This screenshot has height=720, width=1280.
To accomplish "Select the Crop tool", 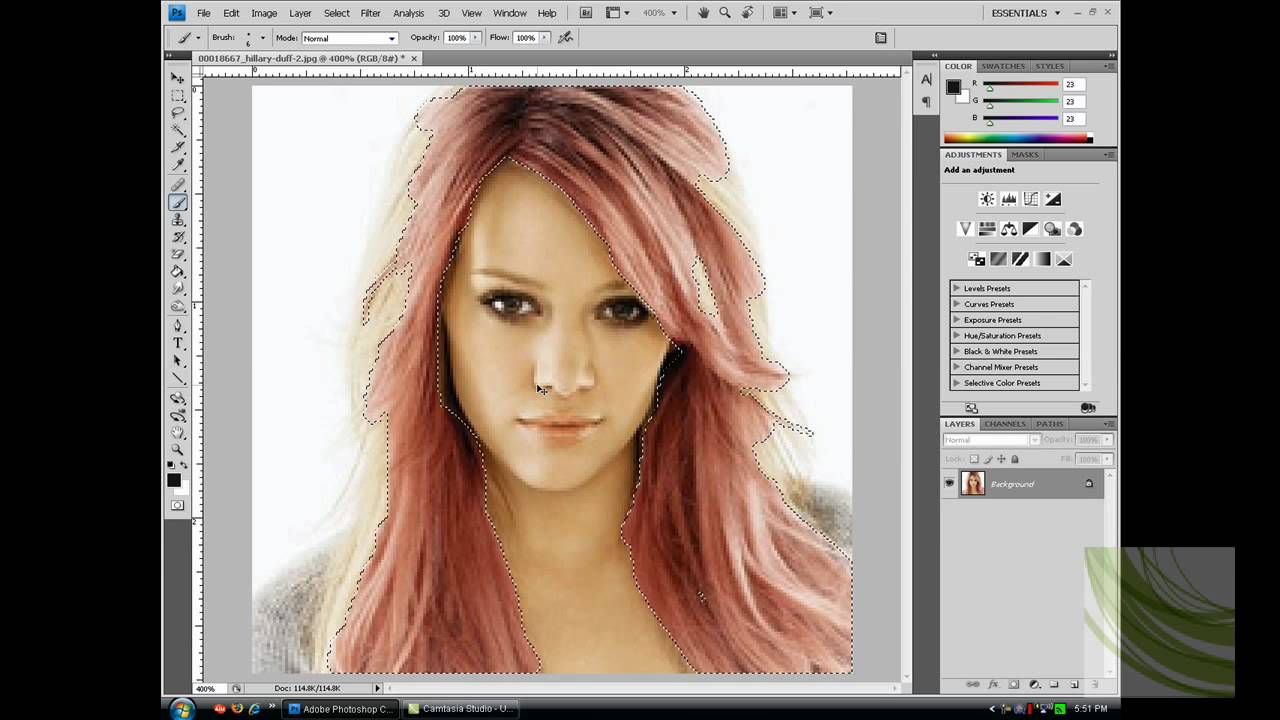I will coord(178,148).
